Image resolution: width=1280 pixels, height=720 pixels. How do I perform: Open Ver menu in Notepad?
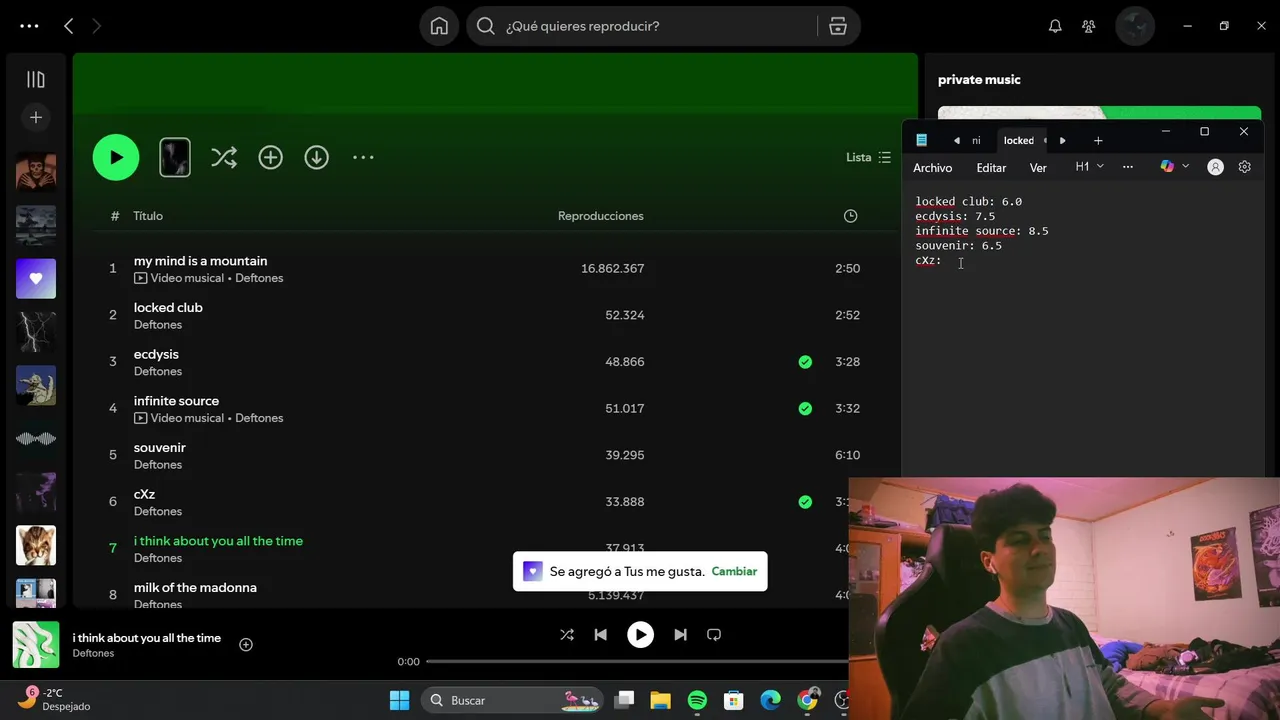1038,168
